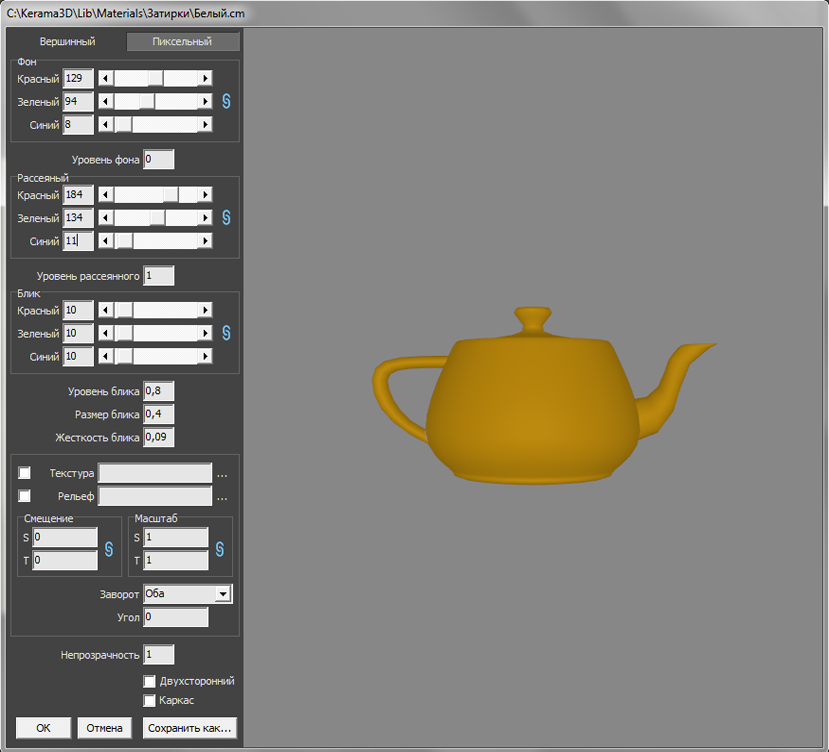
Task: Click the teapot in the material preview
Action: click(x=533, y=407)
